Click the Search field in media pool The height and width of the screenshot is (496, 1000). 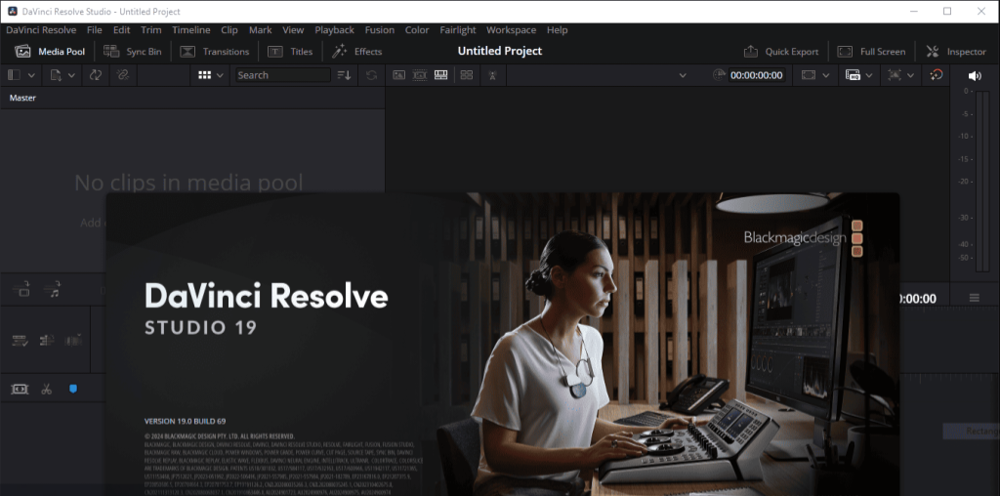tap(282, 75)
